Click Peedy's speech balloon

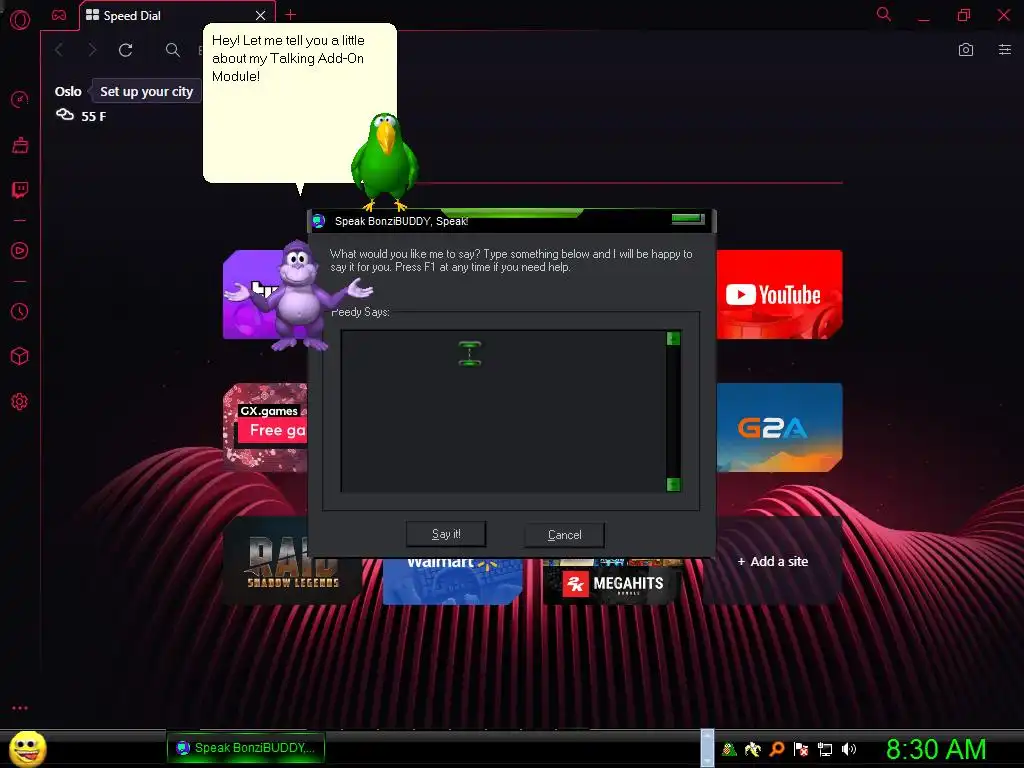pyautogui.click(x=300, y=103)
